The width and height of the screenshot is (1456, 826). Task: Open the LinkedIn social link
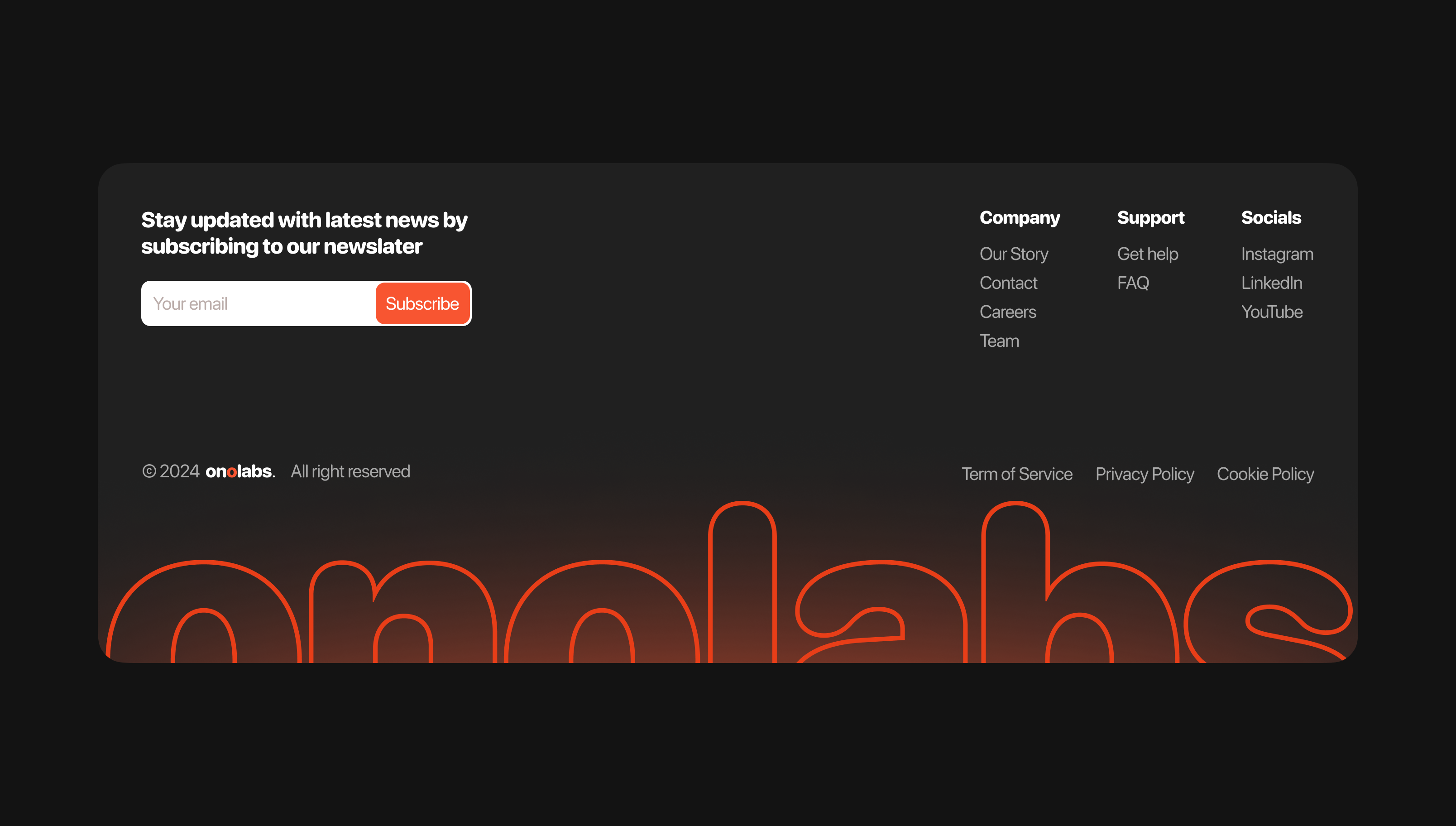(x=1271, y=283)
